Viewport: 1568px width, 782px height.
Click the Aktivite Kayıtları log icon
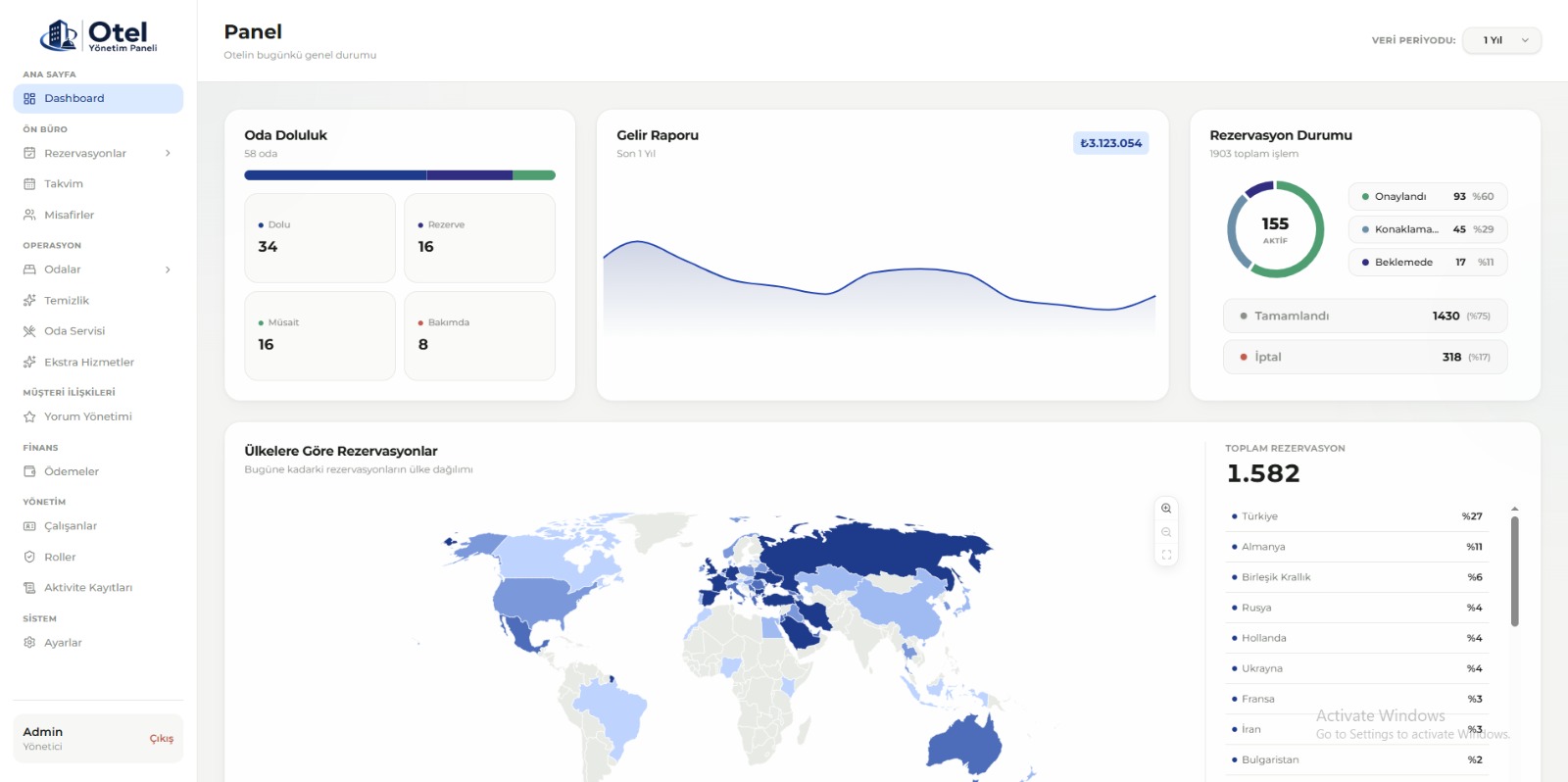tap(29, 588)
